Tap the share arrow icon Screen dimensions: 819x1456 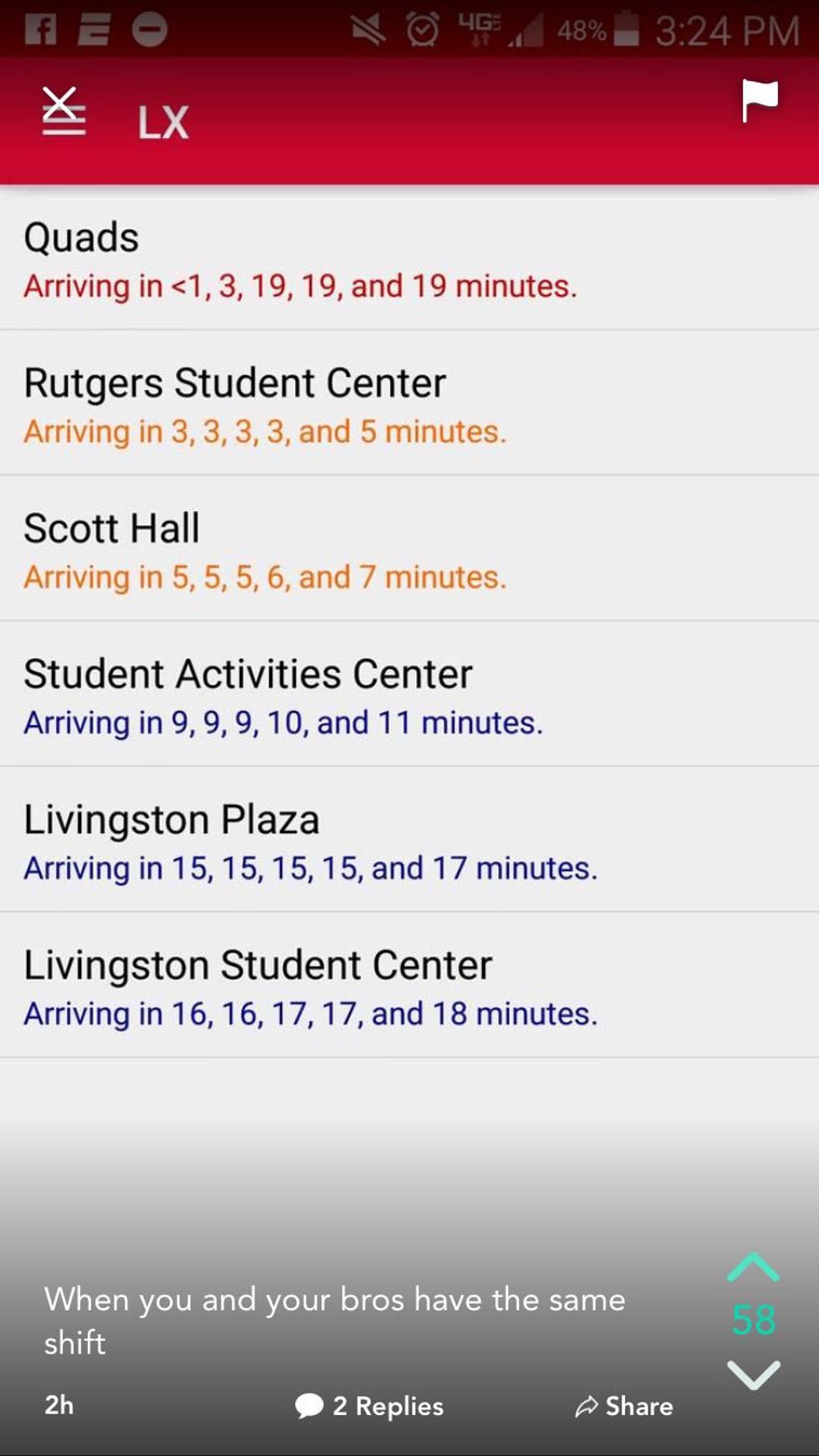(x=587, y=1407)
